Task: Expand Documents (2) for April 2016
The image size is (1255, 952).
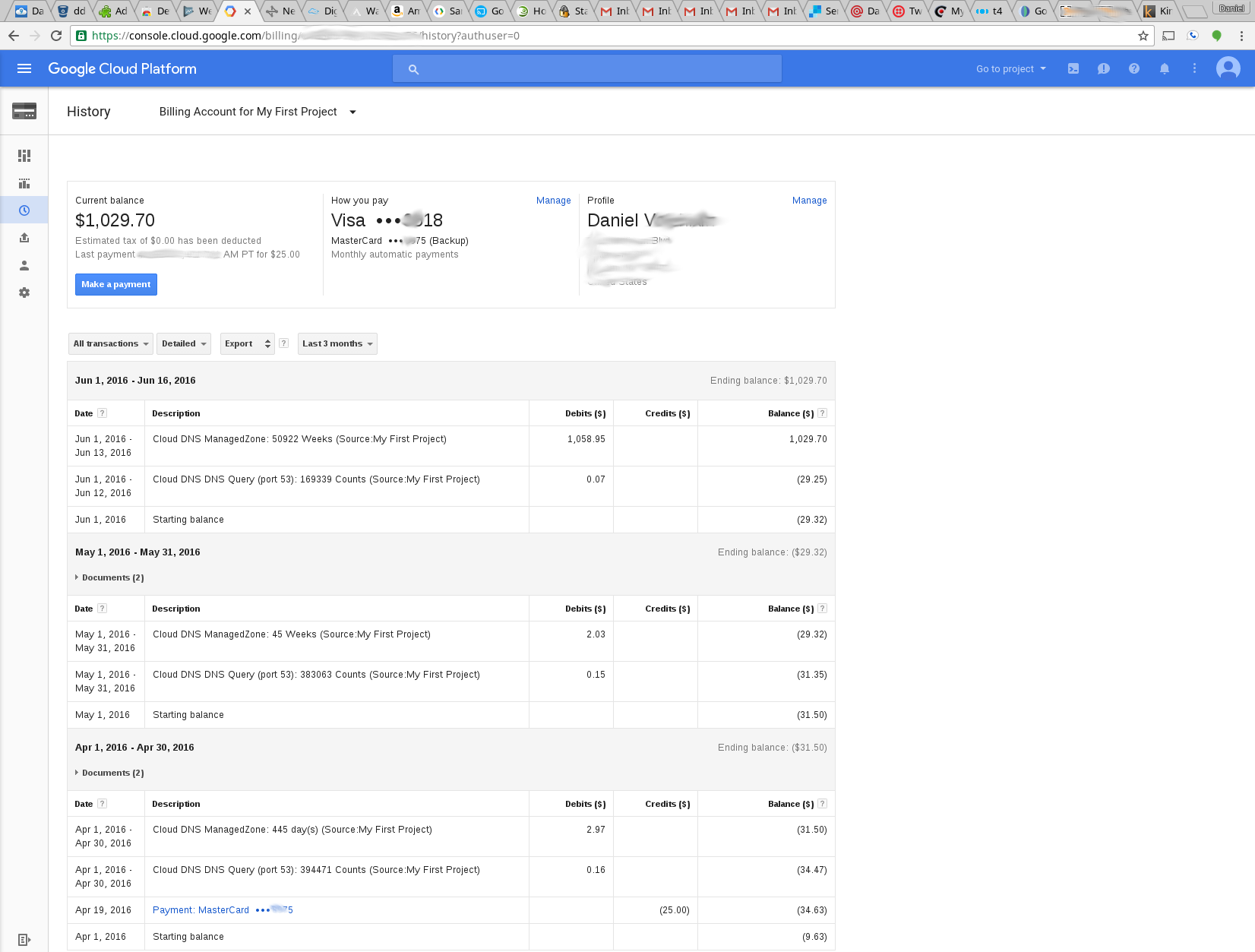Action: pos(109,773)
